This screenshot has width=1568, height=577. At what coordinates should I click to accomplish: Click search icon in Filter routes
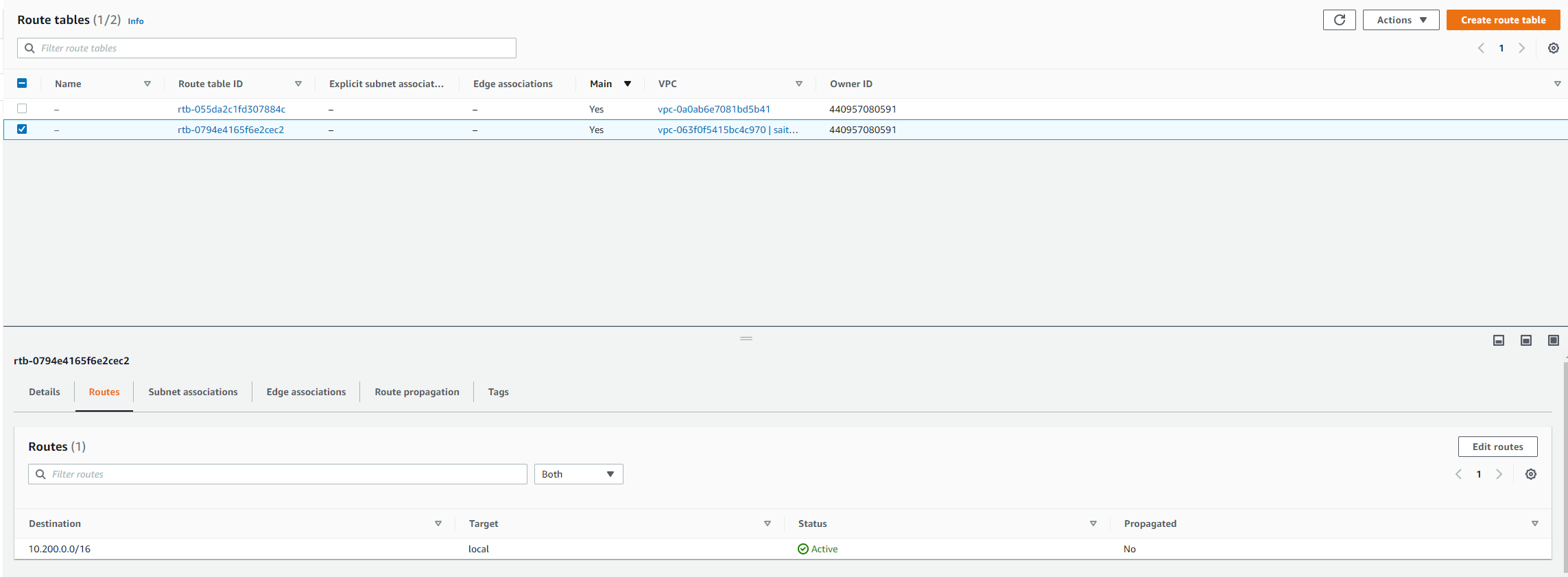click(40, 474)
